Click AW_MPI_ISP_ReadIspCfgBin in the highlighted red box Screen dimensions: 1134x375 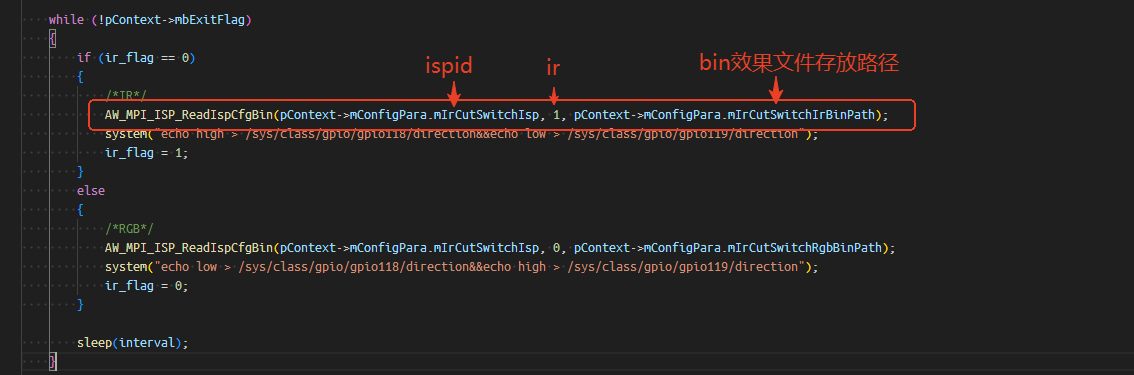(x=189, y=114)
